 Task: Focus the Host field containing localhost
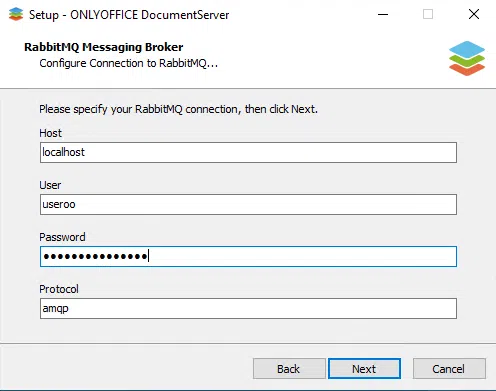[248, 153]
